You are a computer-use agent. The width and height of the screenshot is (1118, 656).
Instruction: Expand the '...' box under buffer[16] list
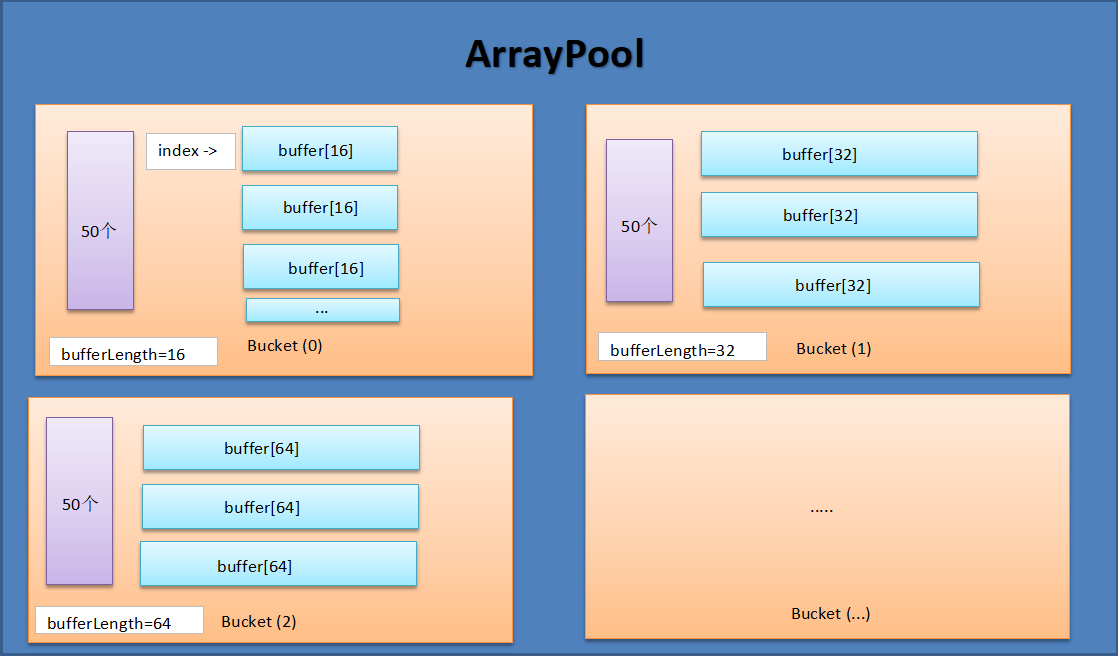(322, 309)
